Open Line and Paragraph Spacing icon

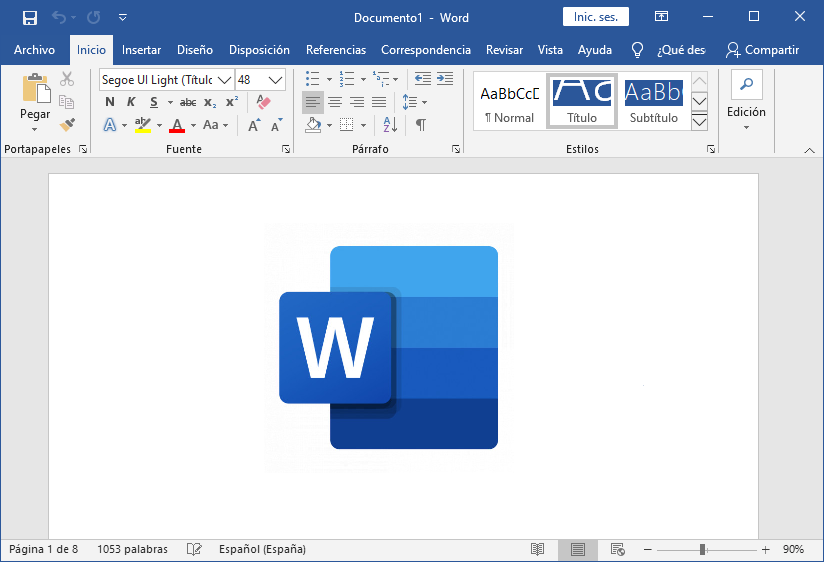pos(409,102)
